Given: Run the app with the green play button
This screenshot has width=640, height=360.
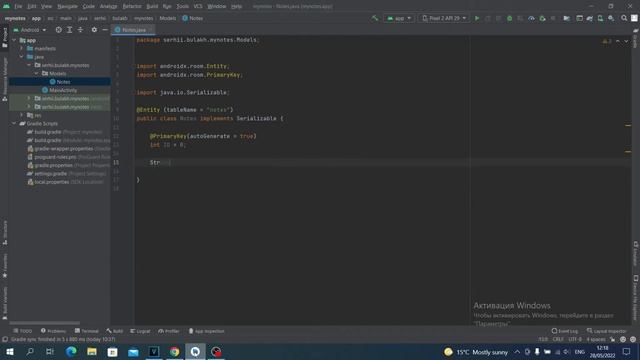Looking at the screenshot, I should coord(477,18).
